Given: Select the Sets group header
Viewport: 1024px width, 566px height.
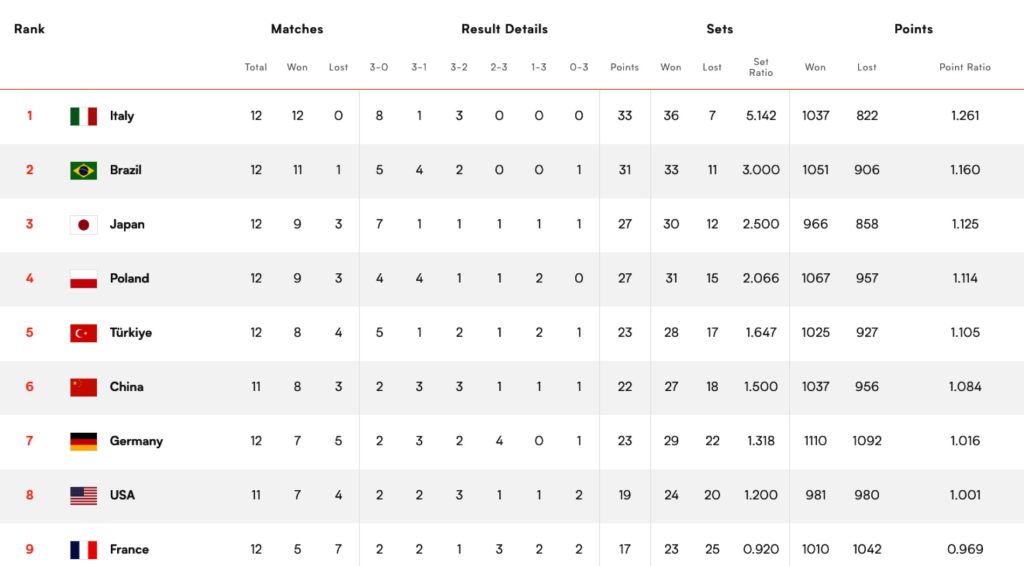Looking at the screenshot, I should pos(720,29).
